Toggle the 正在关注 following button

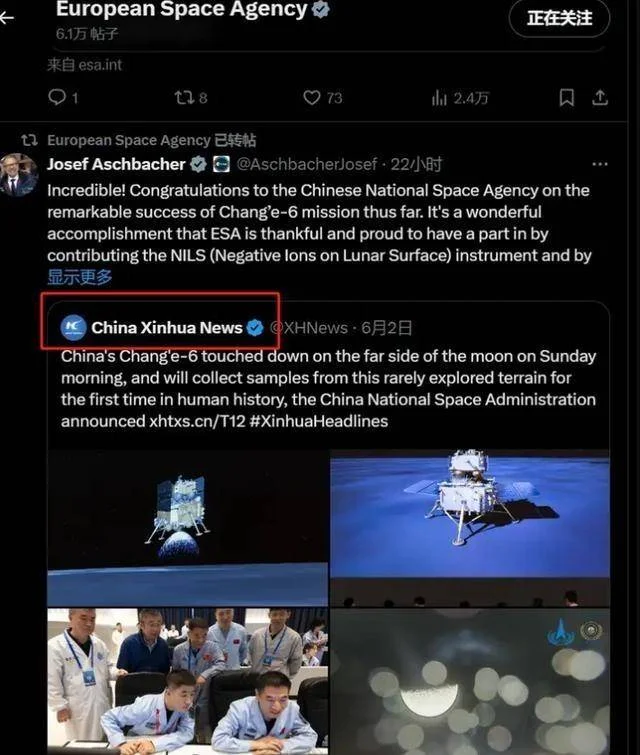(x=559, y=18)
